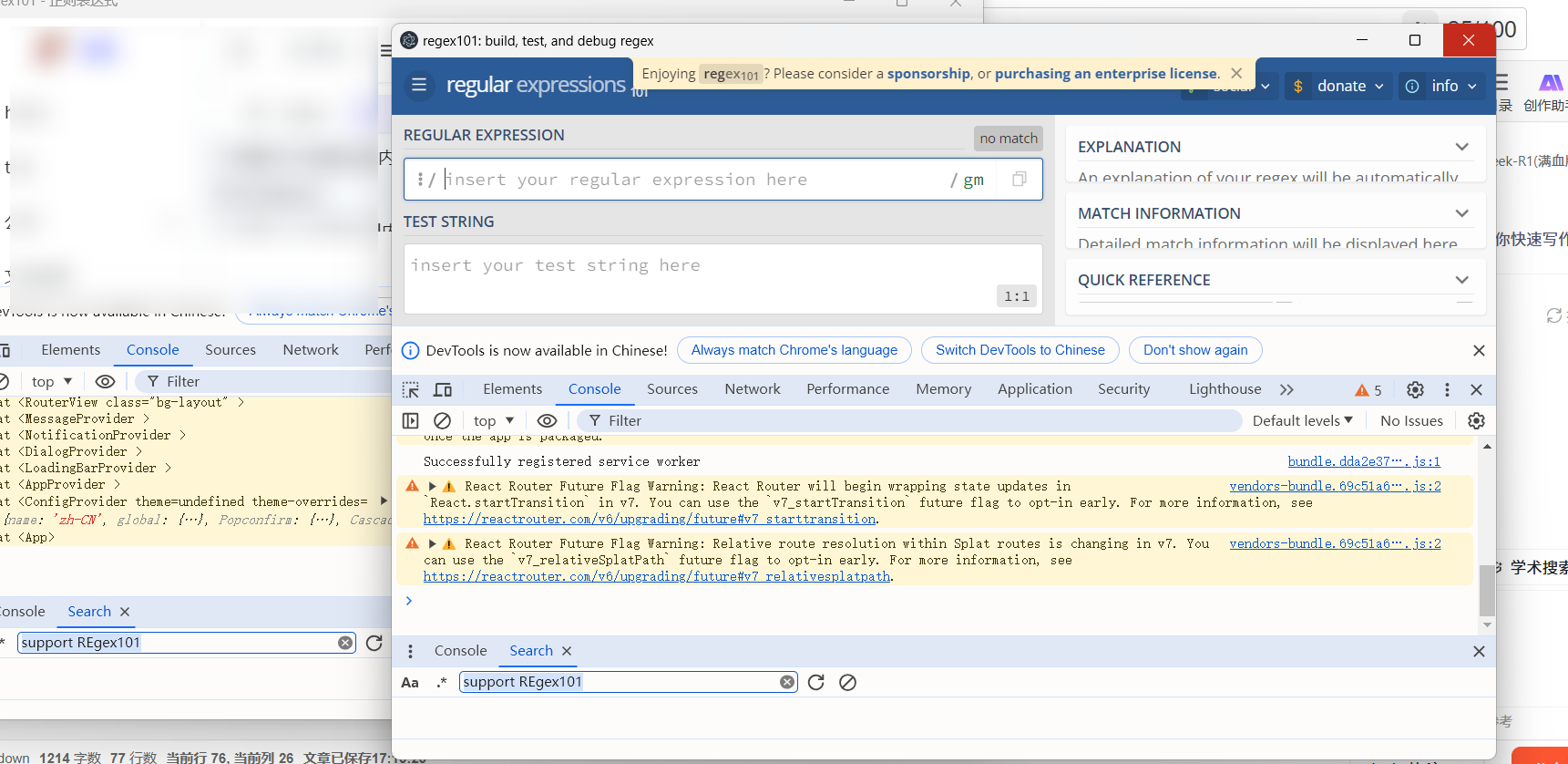Open the Performance tab
1568x764 pixels.
(x=847, y=389)
